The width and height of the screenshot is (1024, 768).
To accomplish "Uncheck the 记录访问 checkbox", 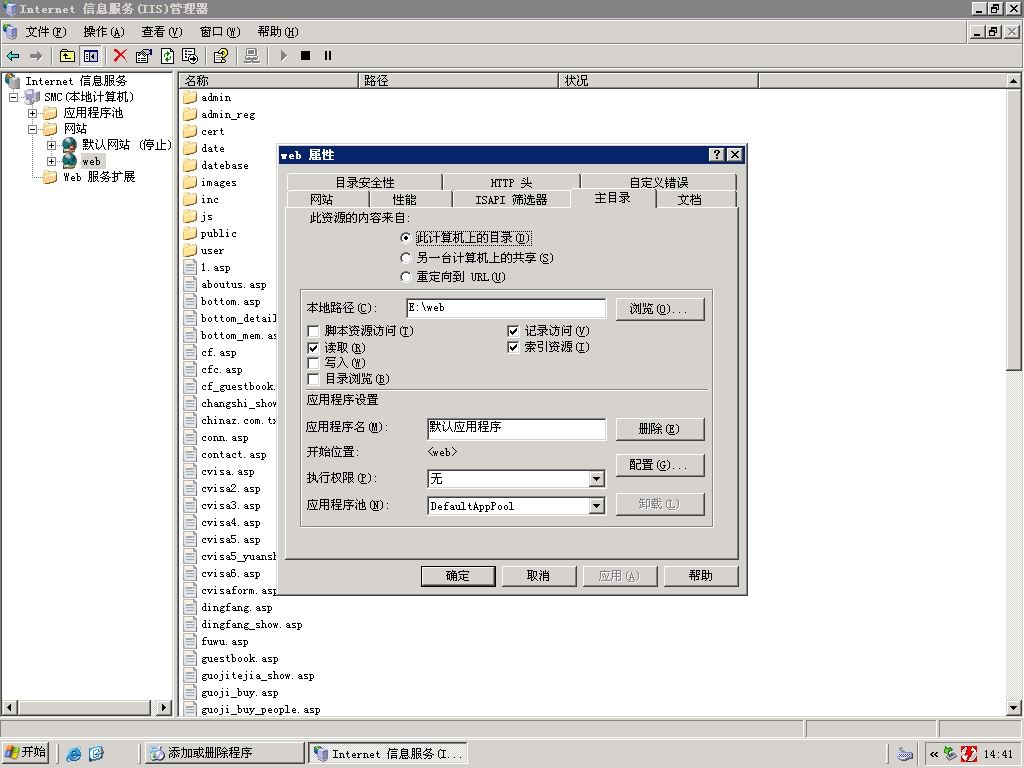I will [x=513, y=331].
